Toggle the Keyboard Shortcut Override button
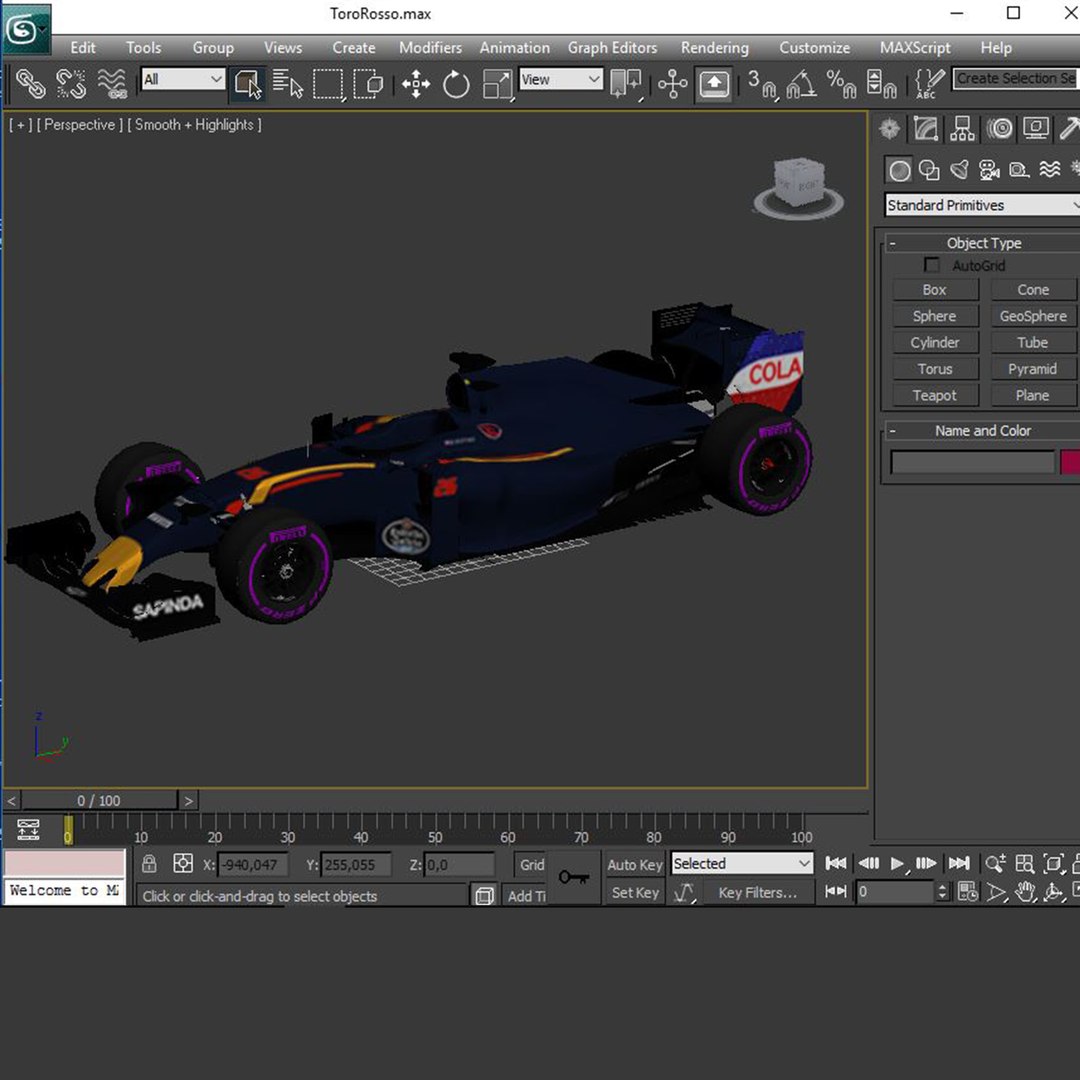 point(714,83)
